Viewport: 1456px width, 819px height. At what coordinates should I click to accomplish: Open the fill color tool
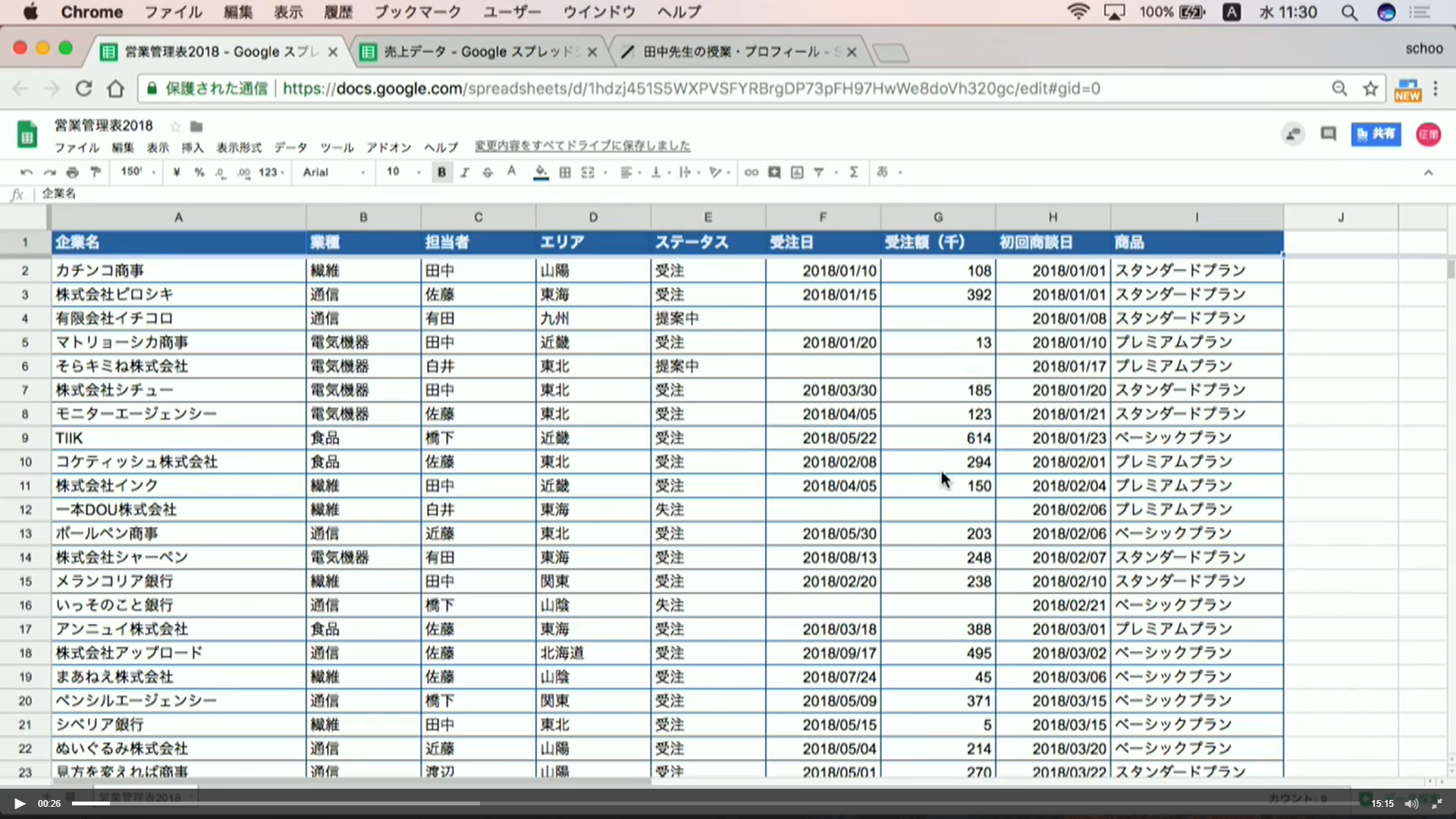coord(540,172)
